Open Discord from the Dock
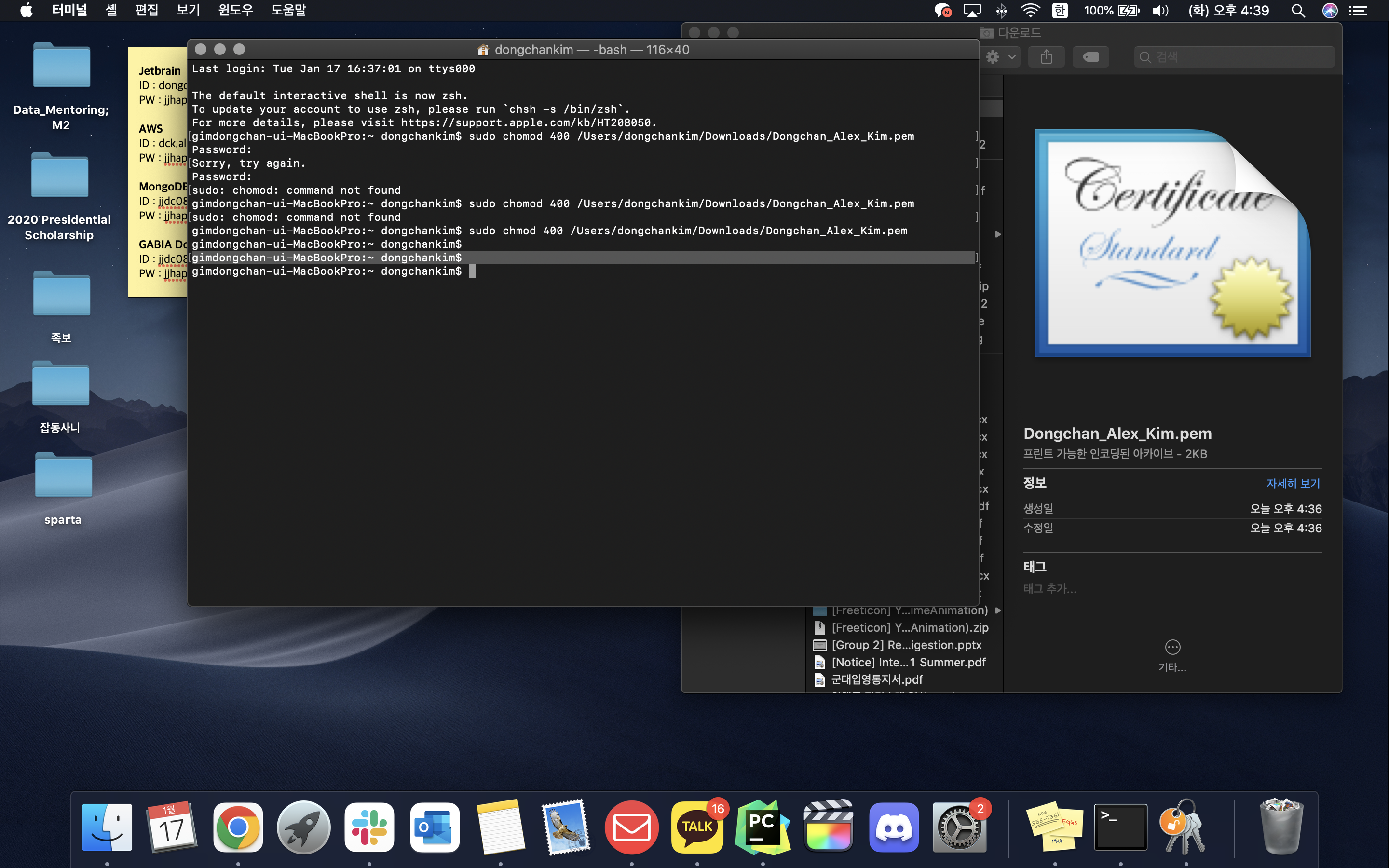The height and width of the screenshot is (868, 1389). click(894, 827)
